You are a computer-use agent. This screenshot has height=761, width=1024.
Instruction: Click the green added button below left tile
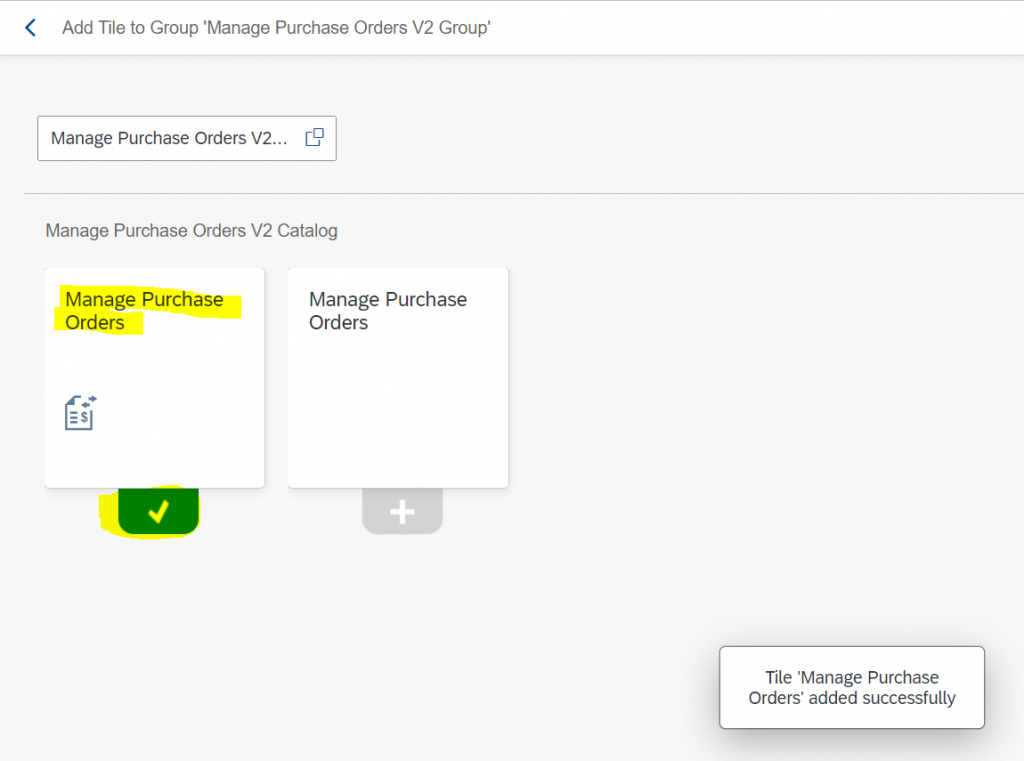click(x=159, y=511)
